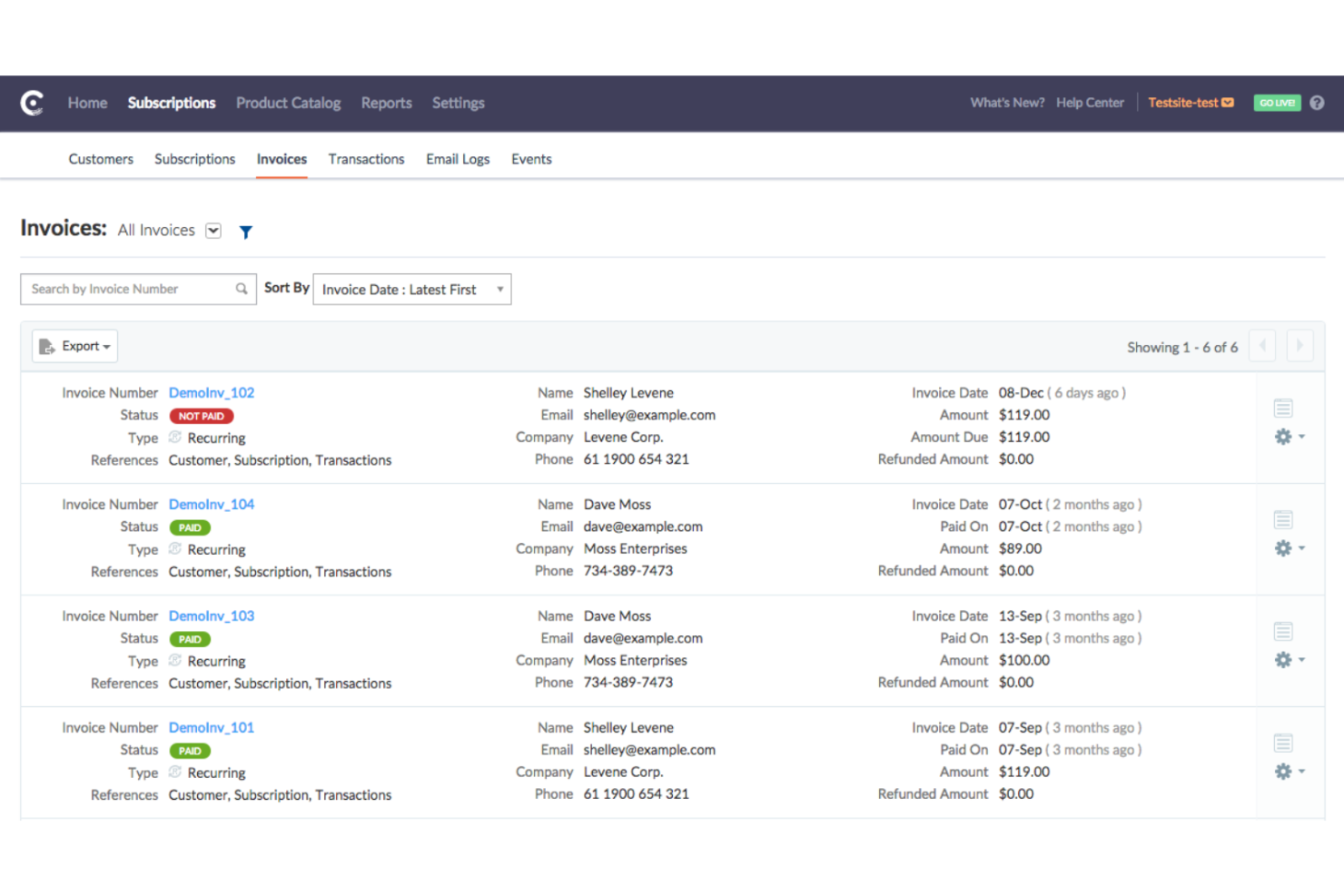1344x896 pixels.
Task: Click the Chargebee logo in the top bar
Action: pos(32,103)
